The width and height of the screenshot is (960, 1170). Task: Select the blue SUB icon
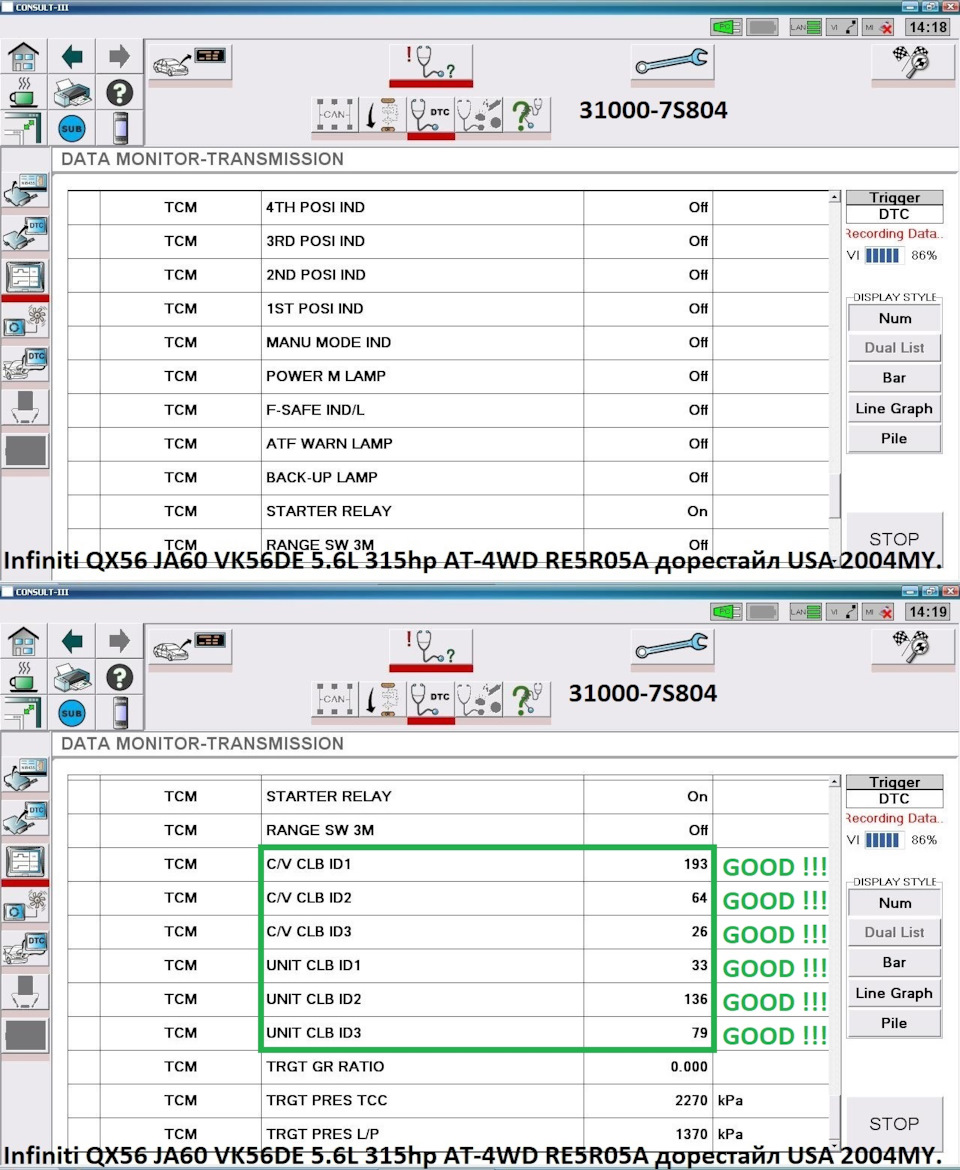click(71, 128)
